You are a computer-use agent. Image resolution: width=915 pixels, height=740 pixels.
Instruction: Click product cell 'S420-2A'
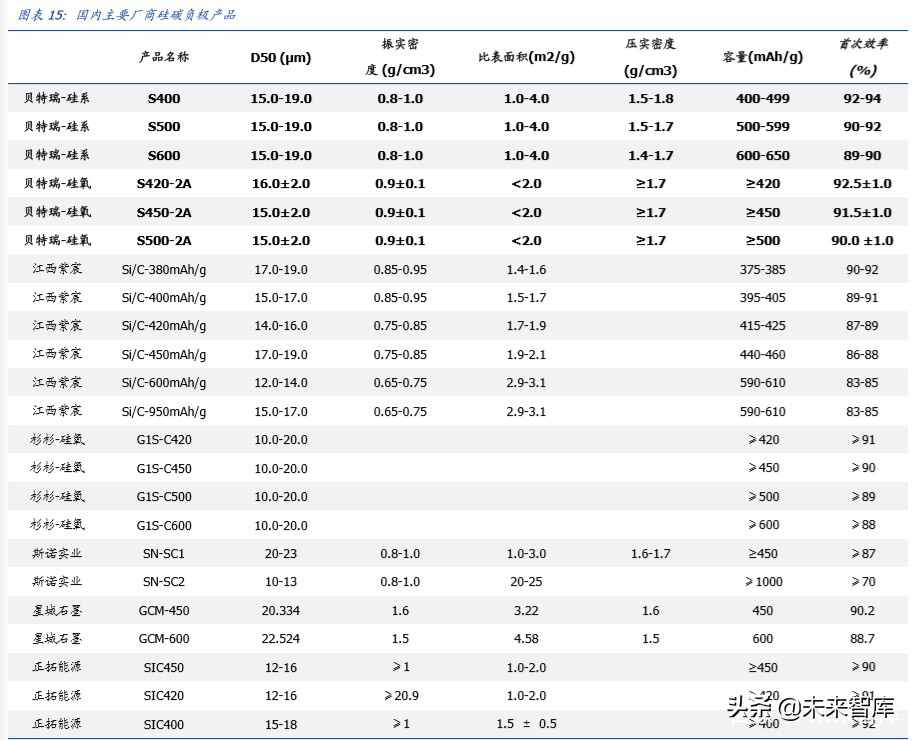(x=164, y=184)
